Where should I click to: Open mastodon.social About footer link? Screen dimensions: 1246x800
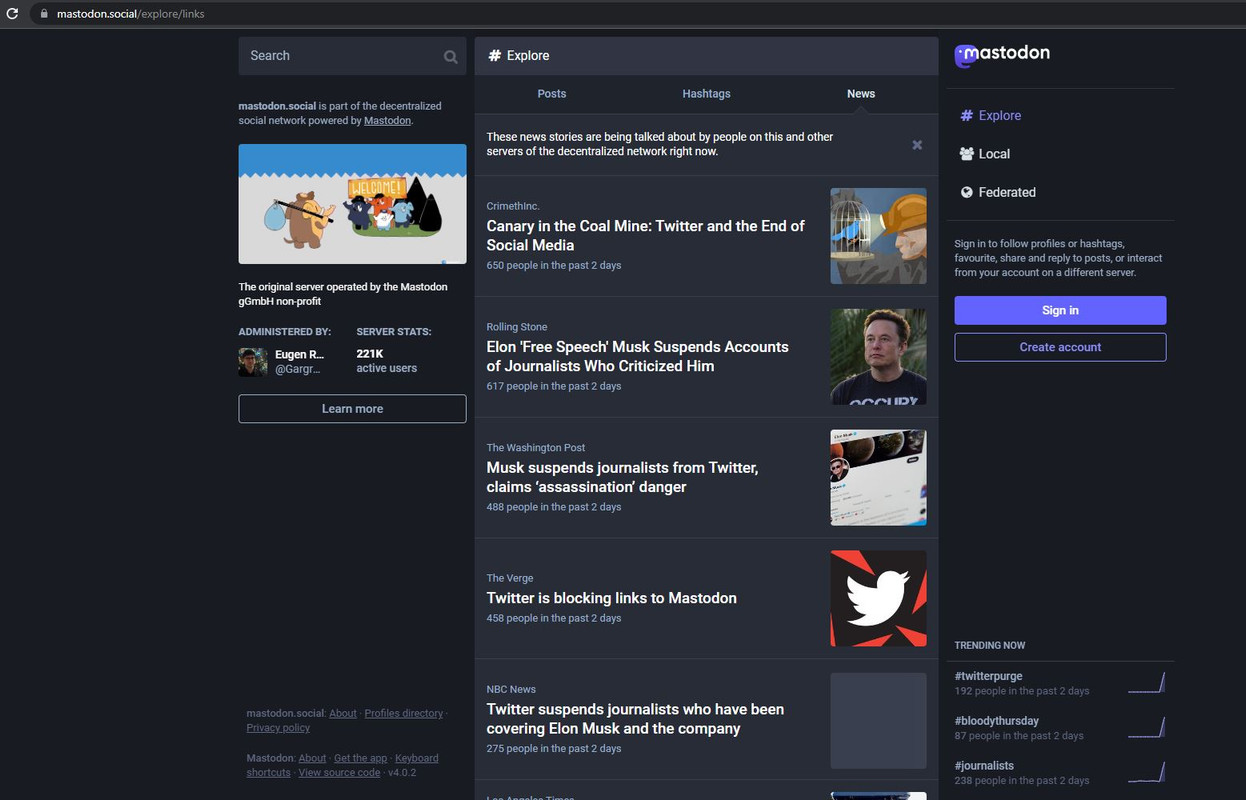coord(343,714)
